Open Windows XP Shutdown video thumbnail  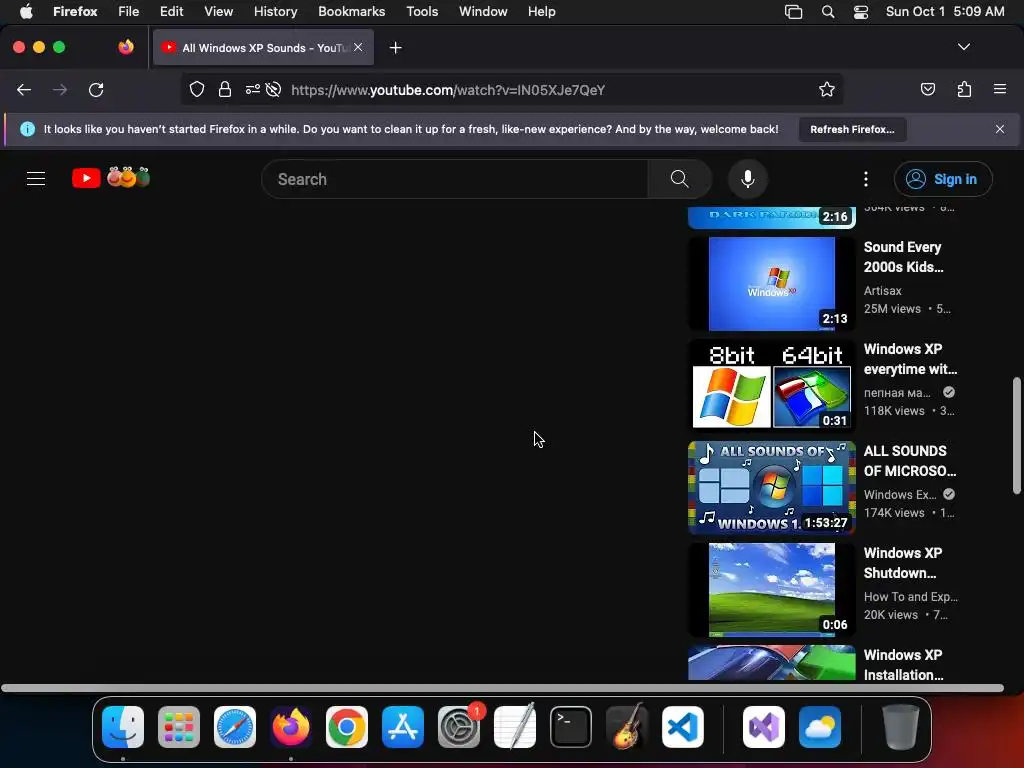pos(771,589)
